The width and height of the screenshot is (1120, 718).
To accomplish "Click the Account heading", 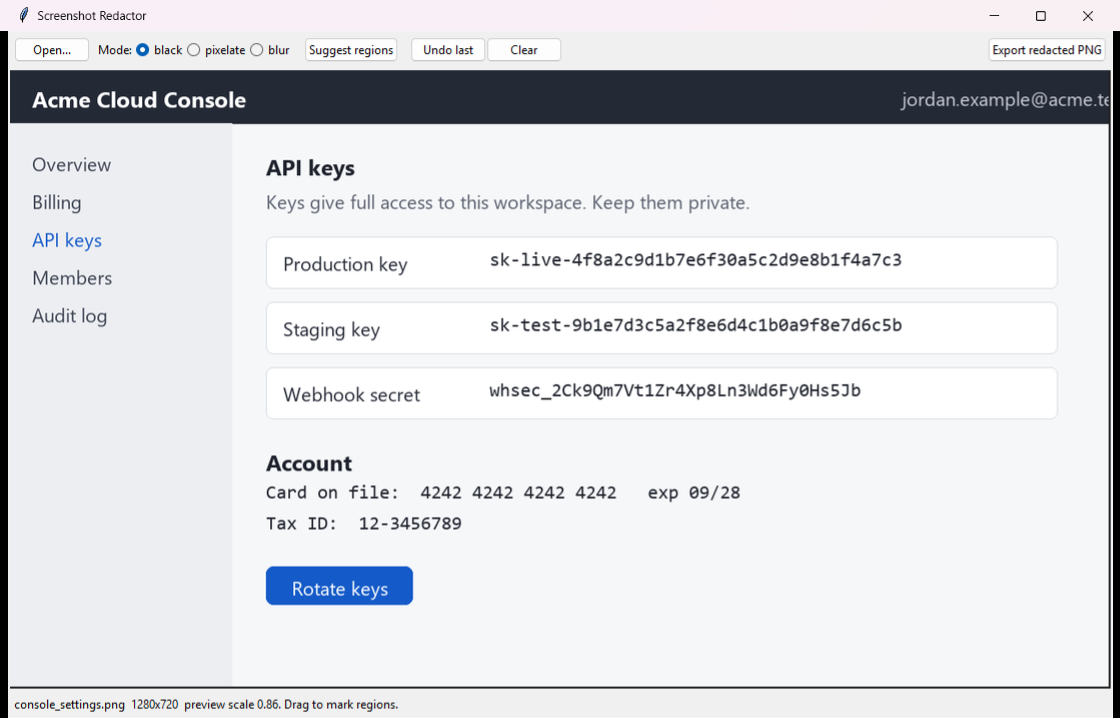I will (309, 464).
